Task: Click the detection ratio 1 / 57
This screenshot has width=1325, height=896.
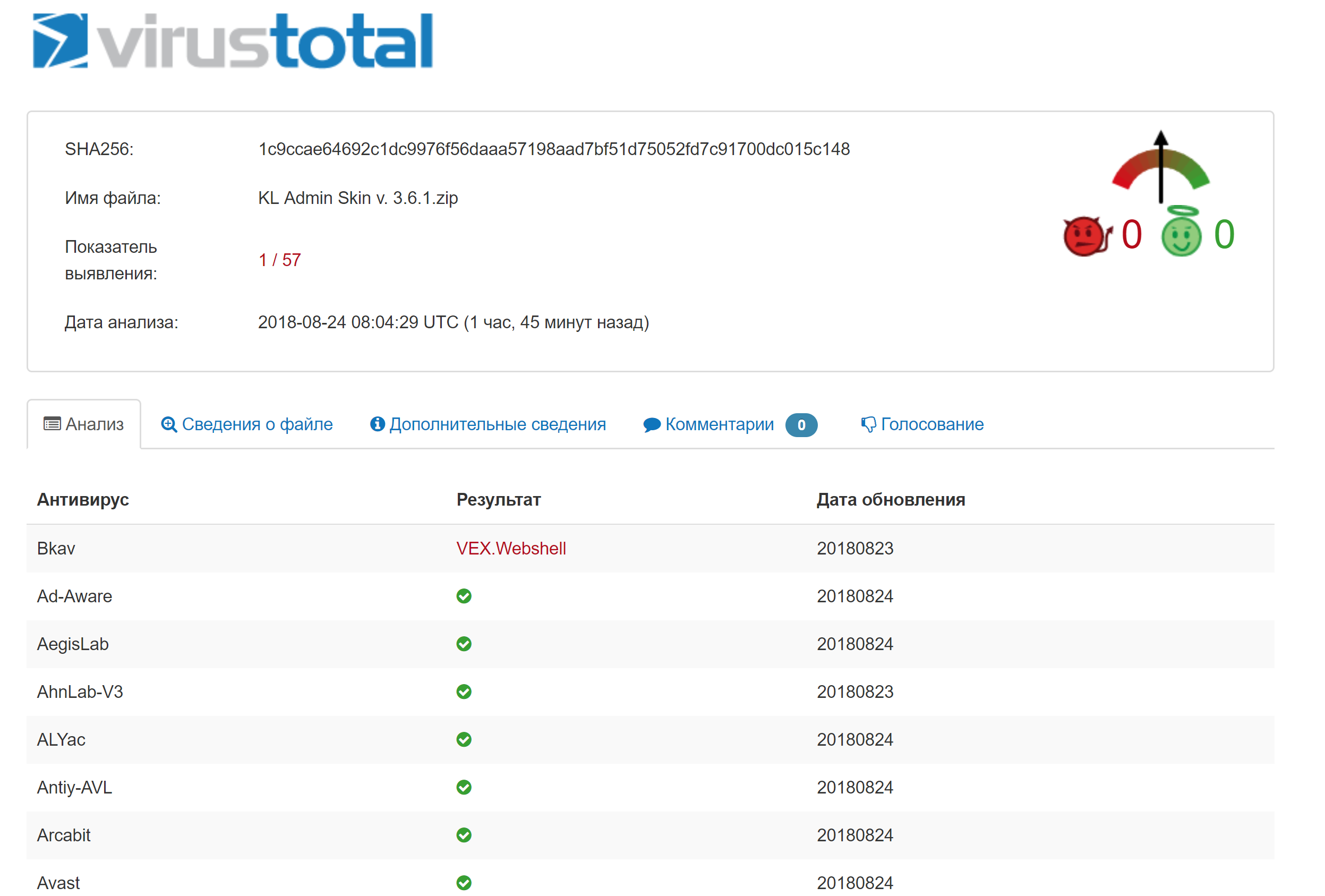Action: click(x=279, y=260)
